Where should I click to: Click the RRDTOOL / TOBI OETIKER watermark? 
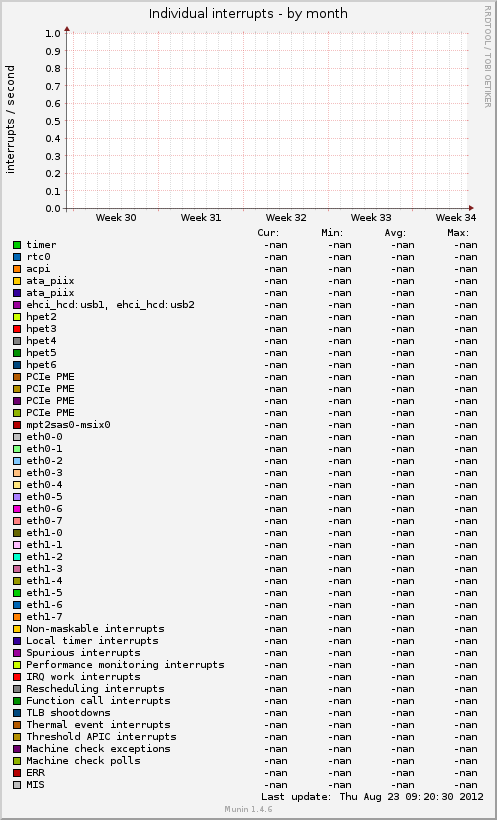(488, 56)
